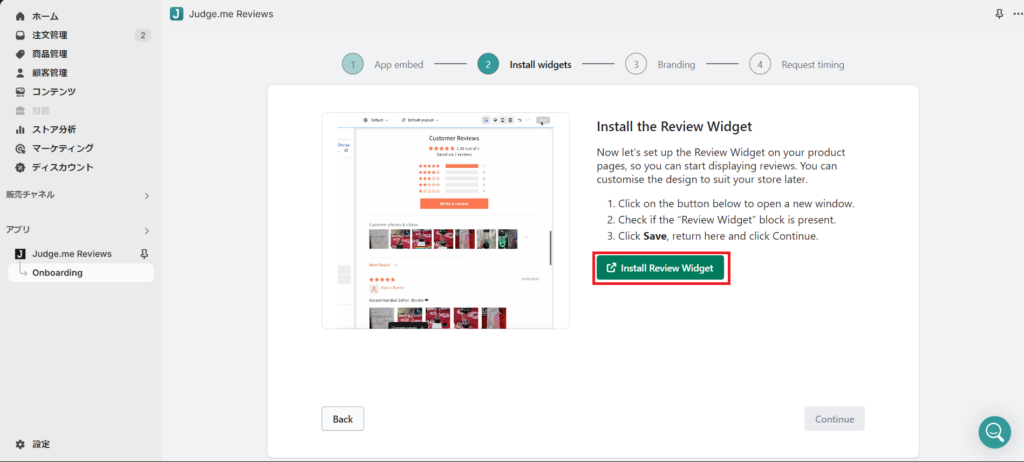This screenshot has height=462, width=1024.
Task: Click the marketing target icon
Action: pyautogui.click(x=20, y=148)
